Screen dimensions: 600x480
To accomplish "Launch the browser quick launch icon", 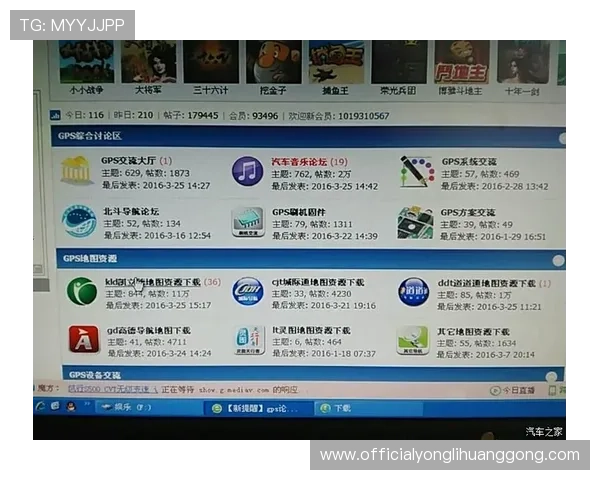I will tap(40, 407).
